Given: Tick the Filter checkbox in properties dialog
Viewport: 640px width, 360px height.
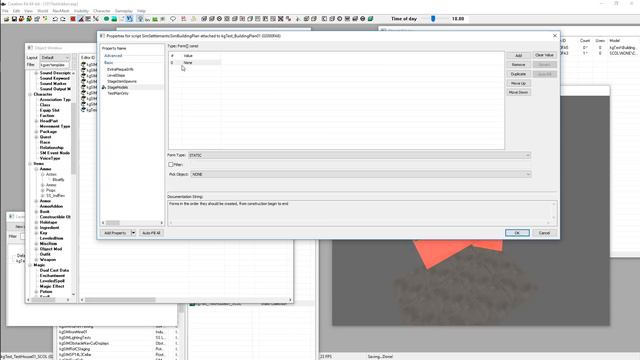Looking at the screenshot, I should click(171, 164).
